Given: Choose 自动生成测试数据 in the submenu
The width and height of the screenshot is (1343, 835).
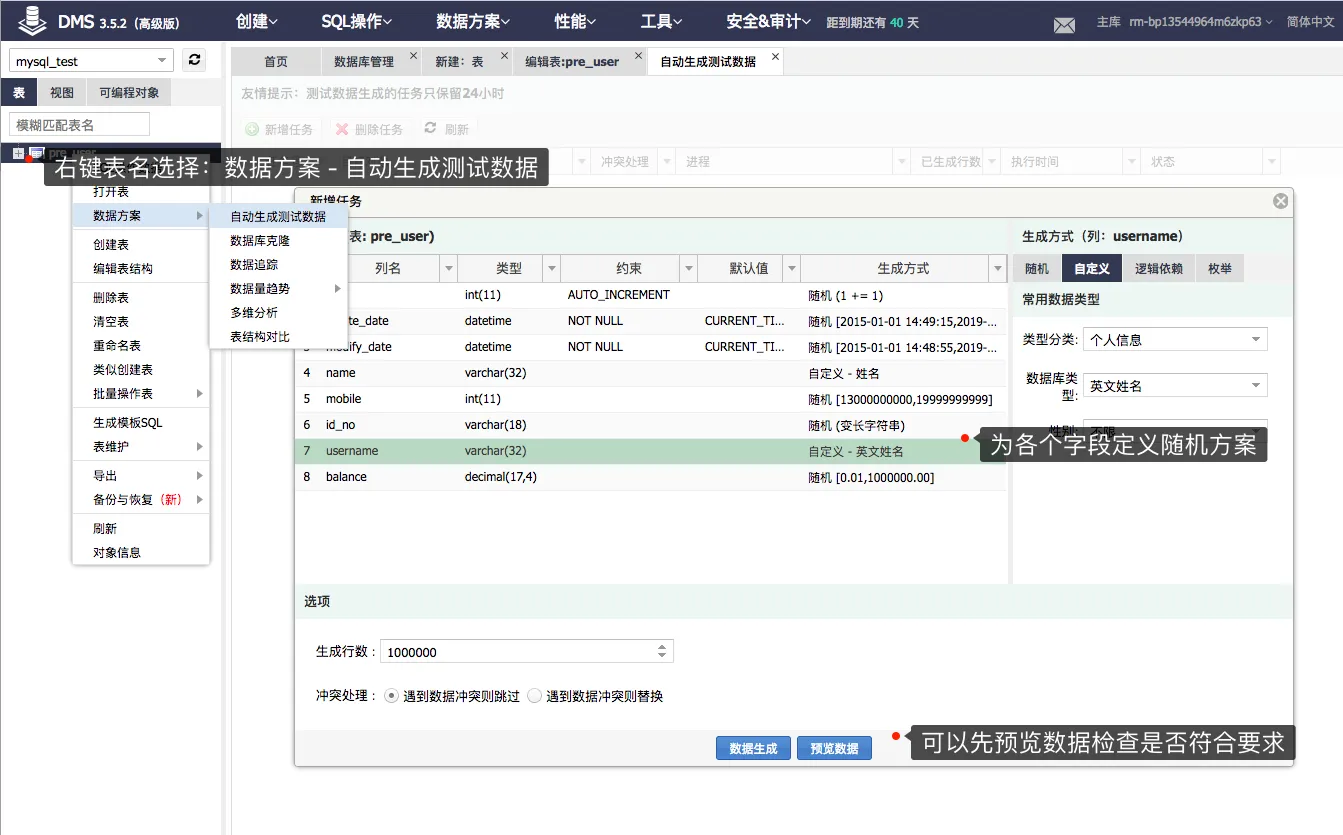Looking at the screenshot, I should pyautogui.click(x=278, y=216).
